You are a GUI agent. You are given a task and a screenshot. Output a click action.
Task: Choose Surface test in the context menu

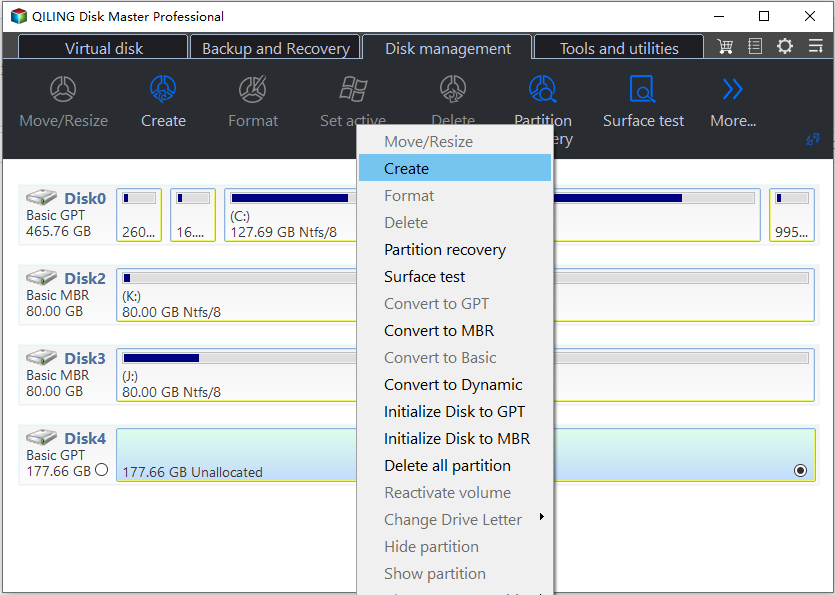pyautogui.click(x=455, y=276)
